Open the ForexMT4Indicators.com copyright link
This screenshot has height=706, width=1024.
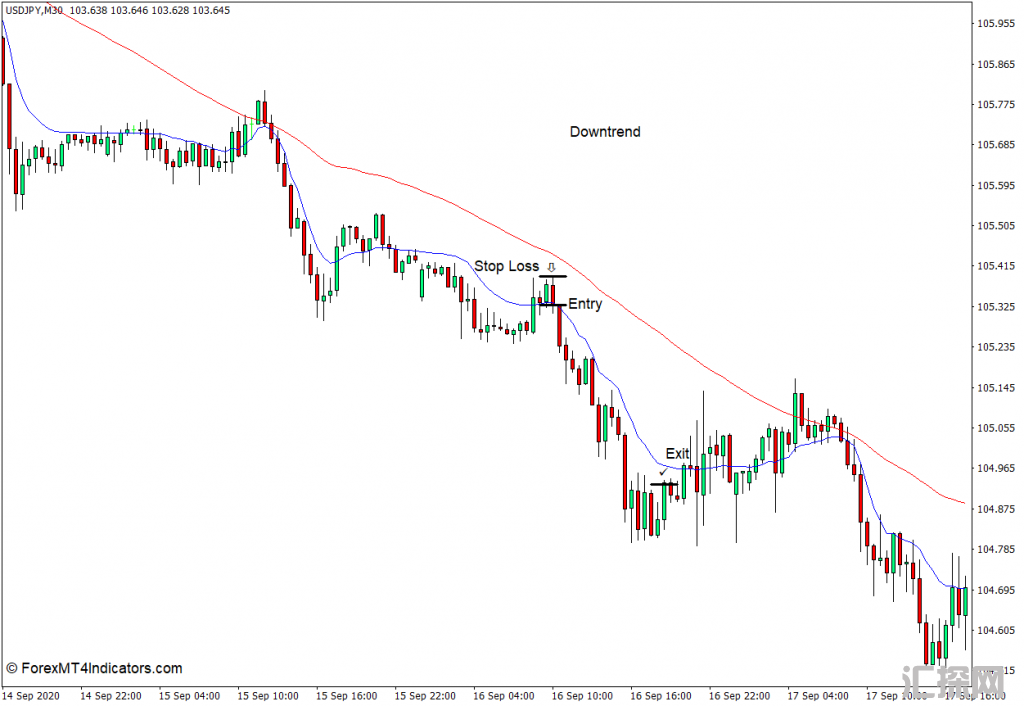94,668
